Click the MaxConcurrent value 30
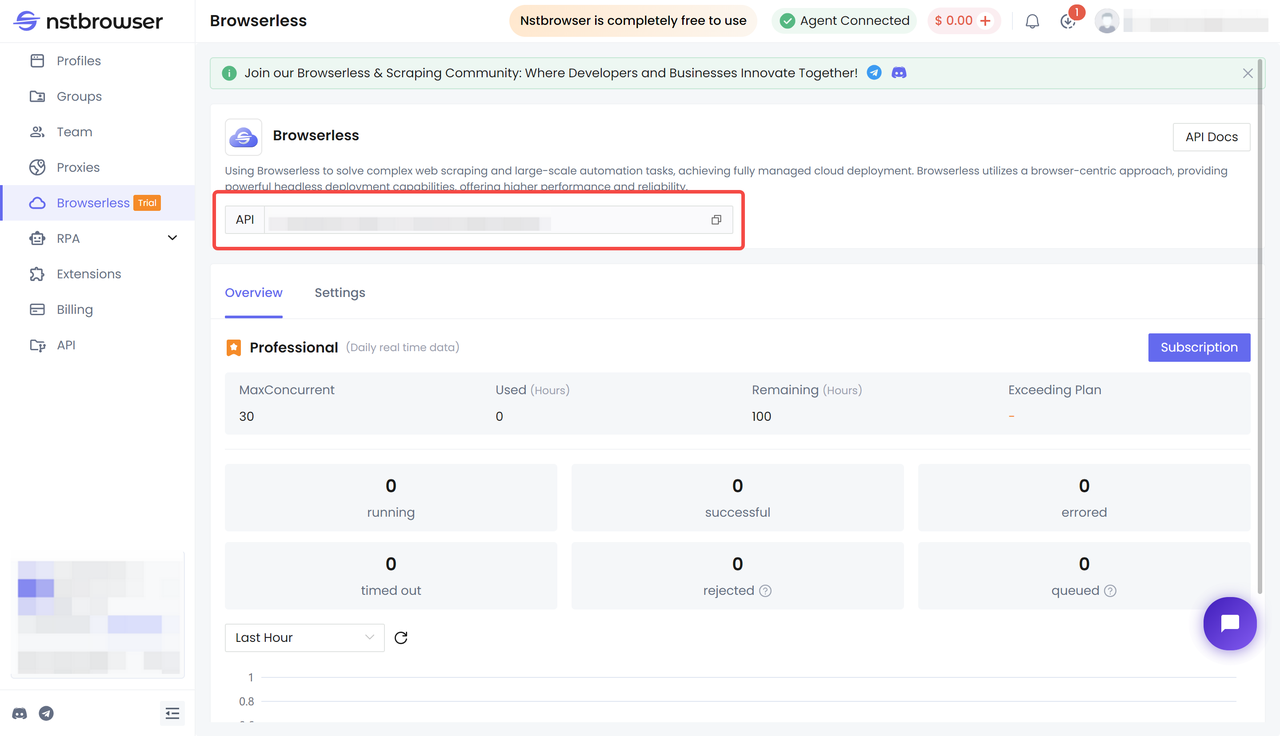The image size is (1280, 736). (247, 416)
